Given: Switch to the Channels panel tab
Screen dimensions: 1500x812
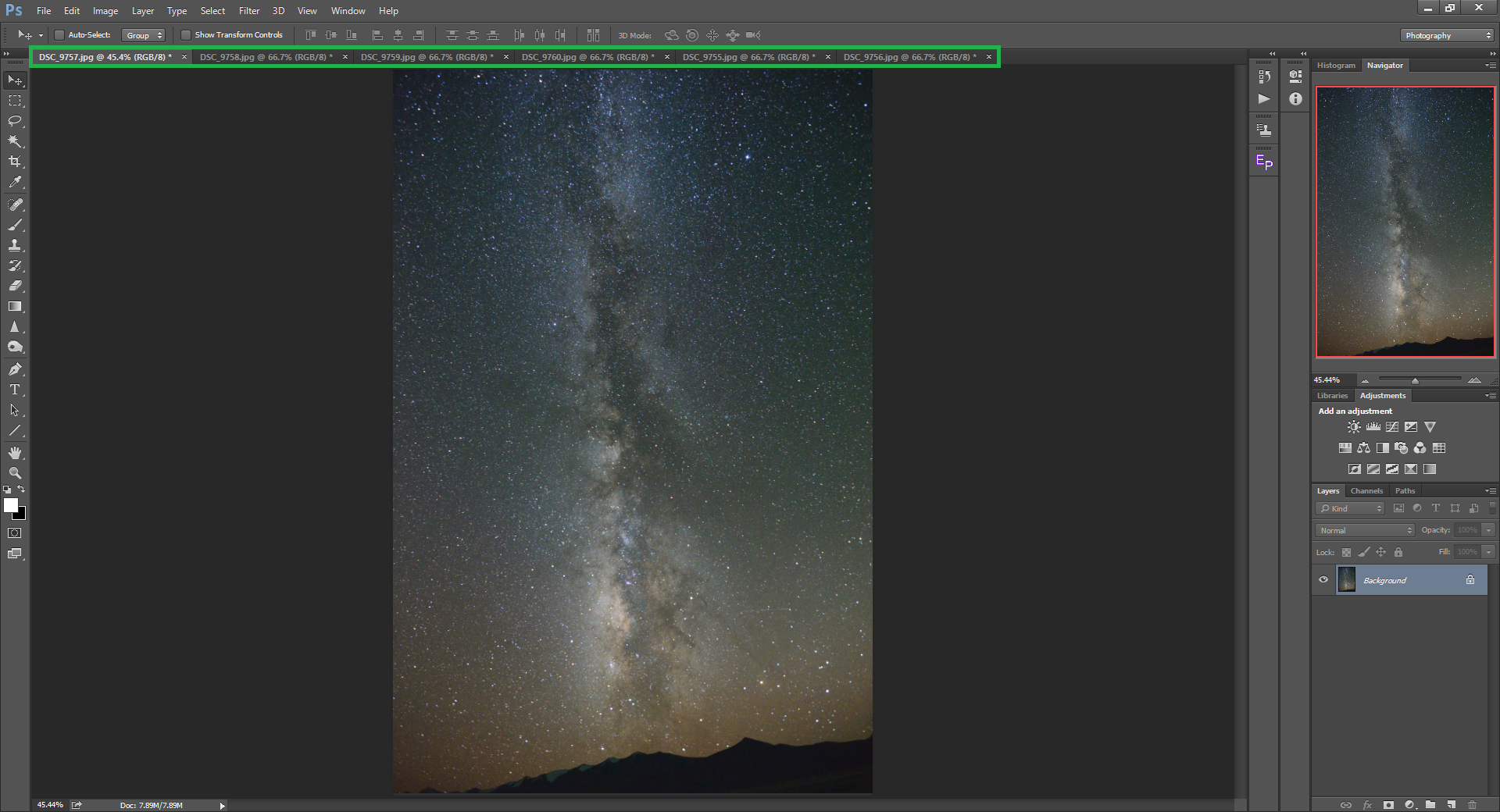Looking at the screenshot, I should click(1366, 491).
